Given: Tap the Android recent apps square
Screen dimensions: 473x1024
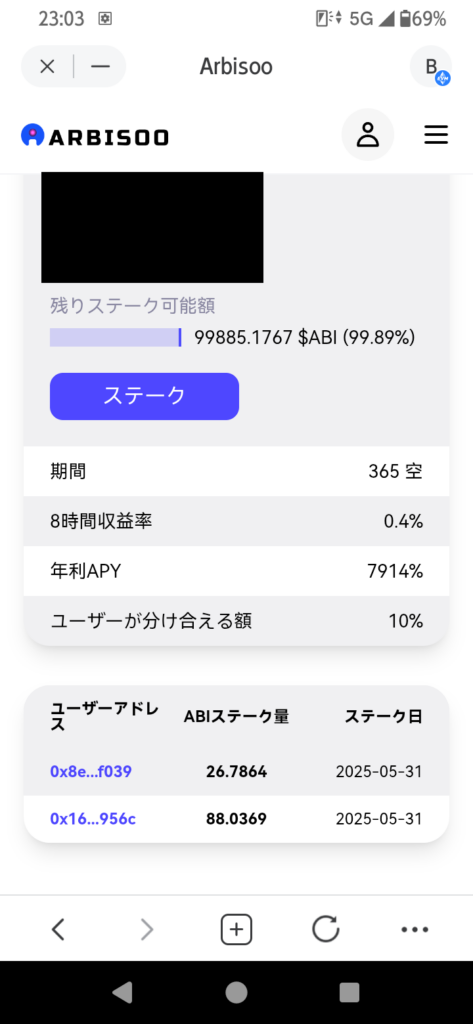Looking at the screenshot, I should click(x=350, y=992).
